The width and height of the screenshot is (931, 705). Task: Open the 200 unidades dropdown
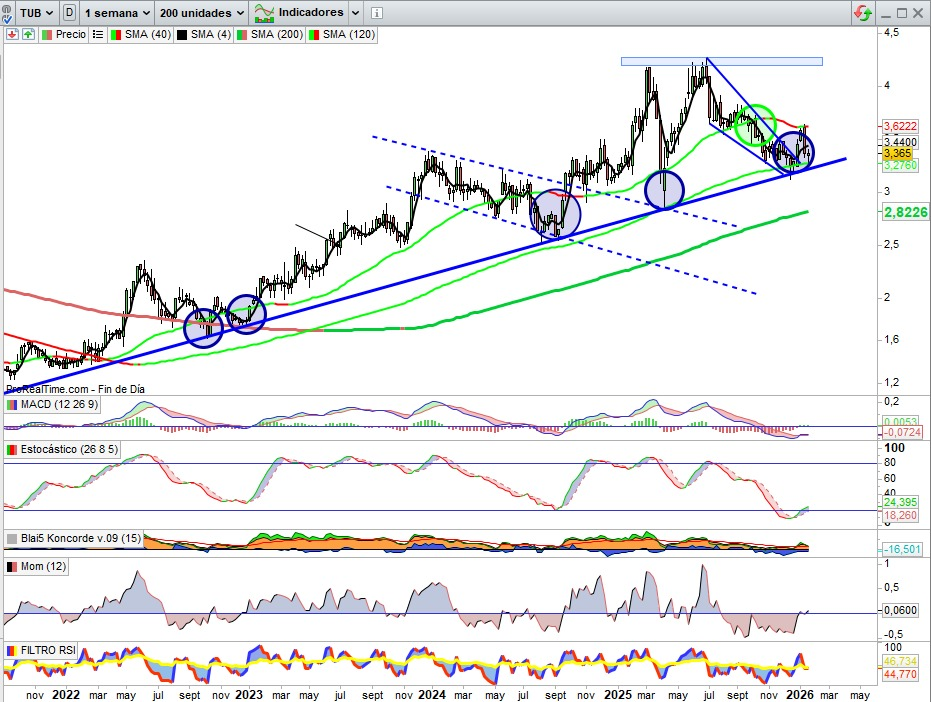pos(202,13)
